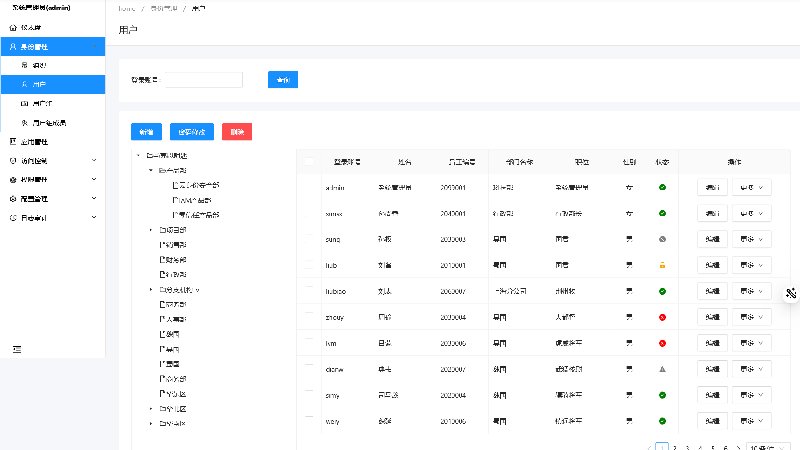Screen dimensions: 800x450
Task: Tick the checkbox for the sunq row
Action: [x=309, y=239]
